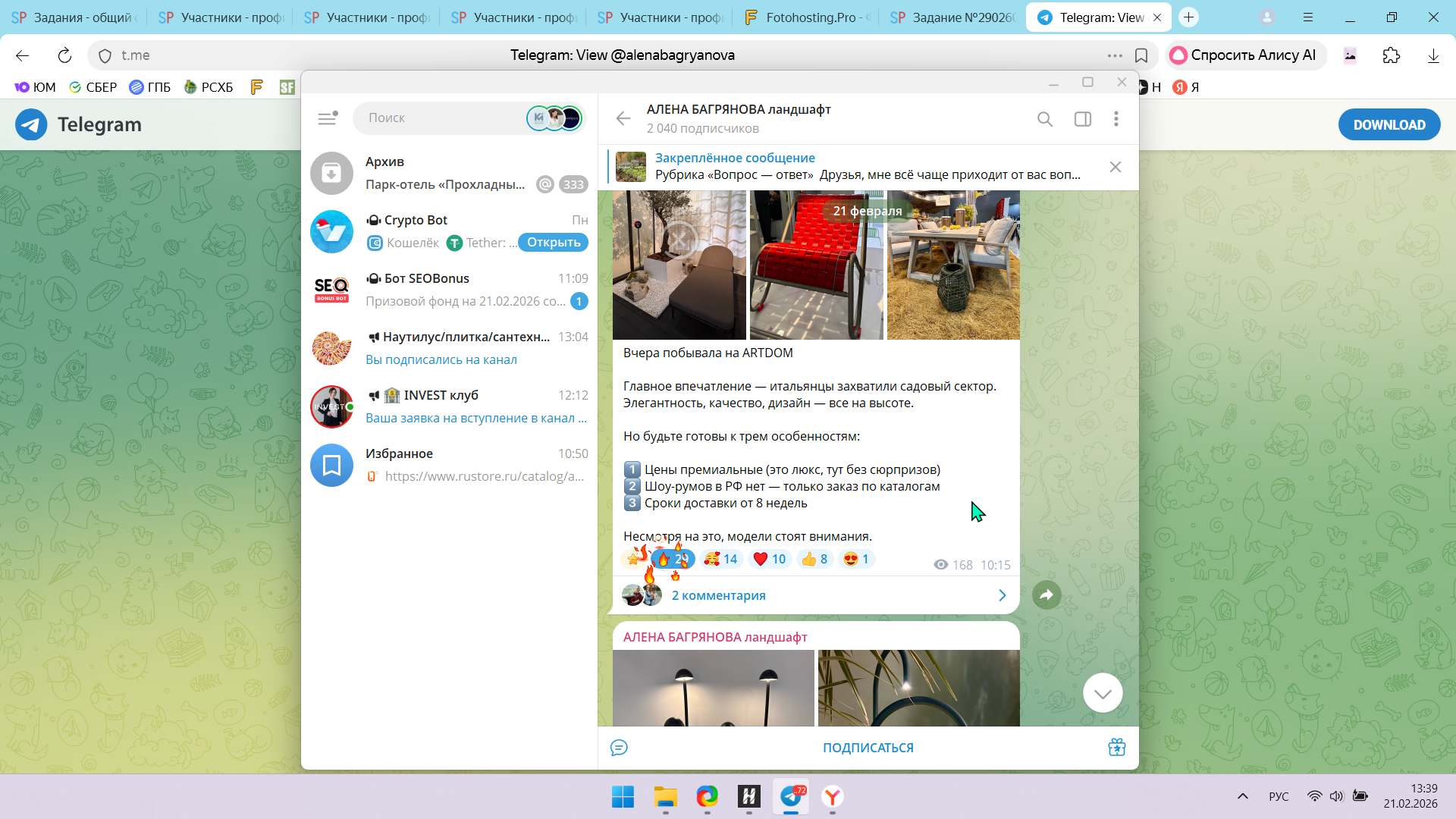Viewport: 1456px width, 819px height.
Task: Click the back arrow in channel header
Action: click(x=623, y=118)
